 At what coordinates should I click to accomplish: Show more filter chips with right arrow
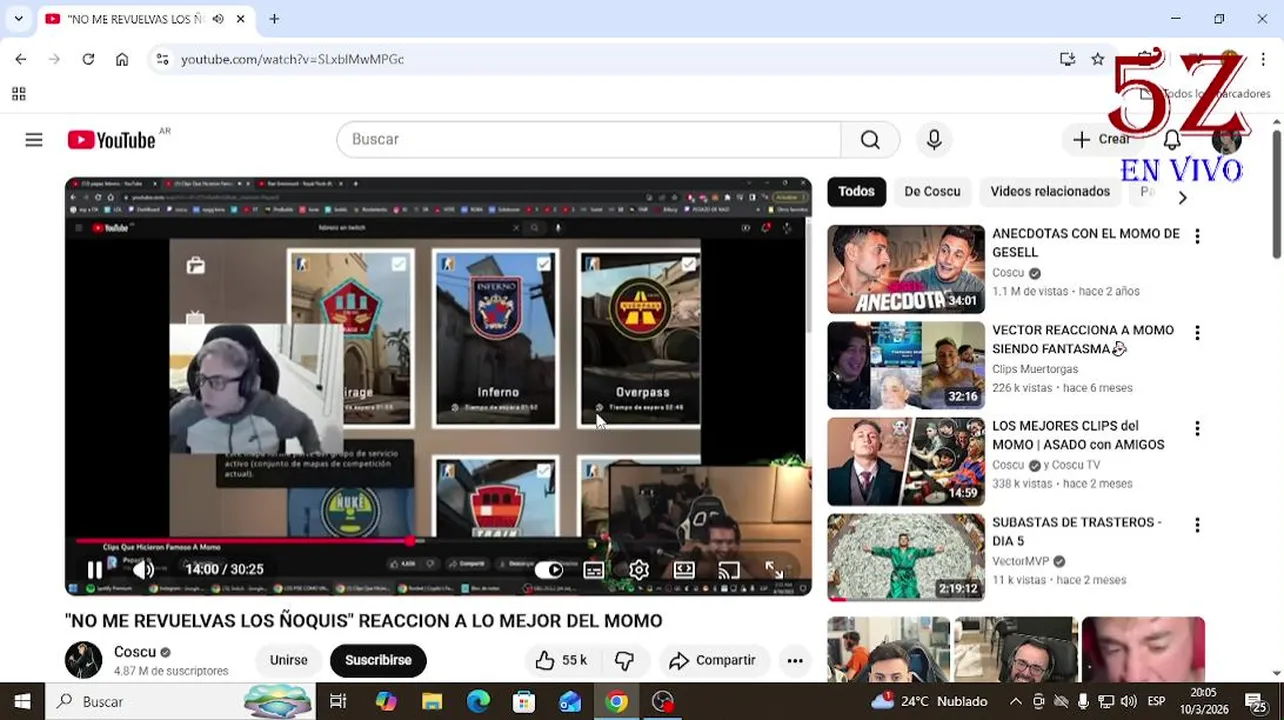[x=1182, y=198]
